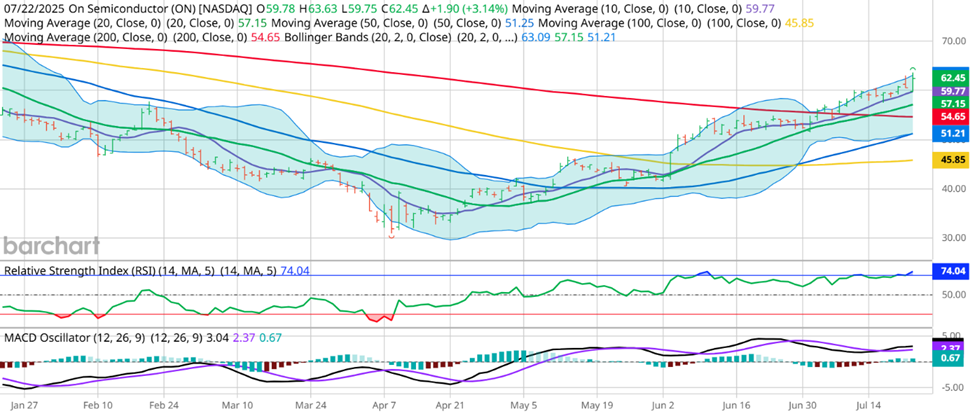
Task: Click the Apr 7 date label
Action: [384, 404]
